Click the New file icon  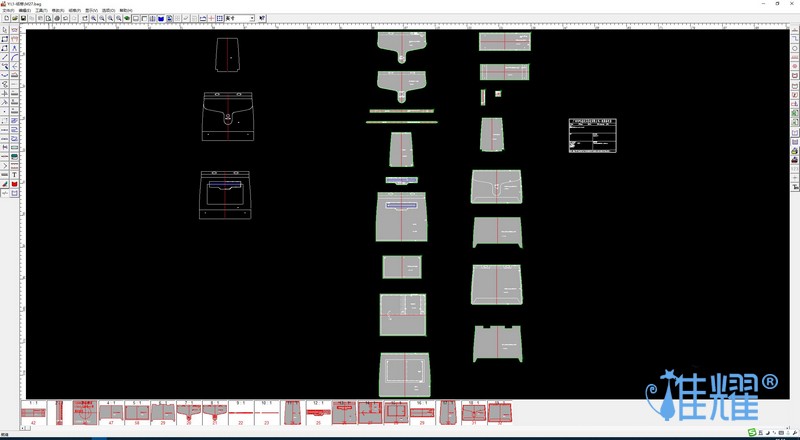tap(5, 18)
